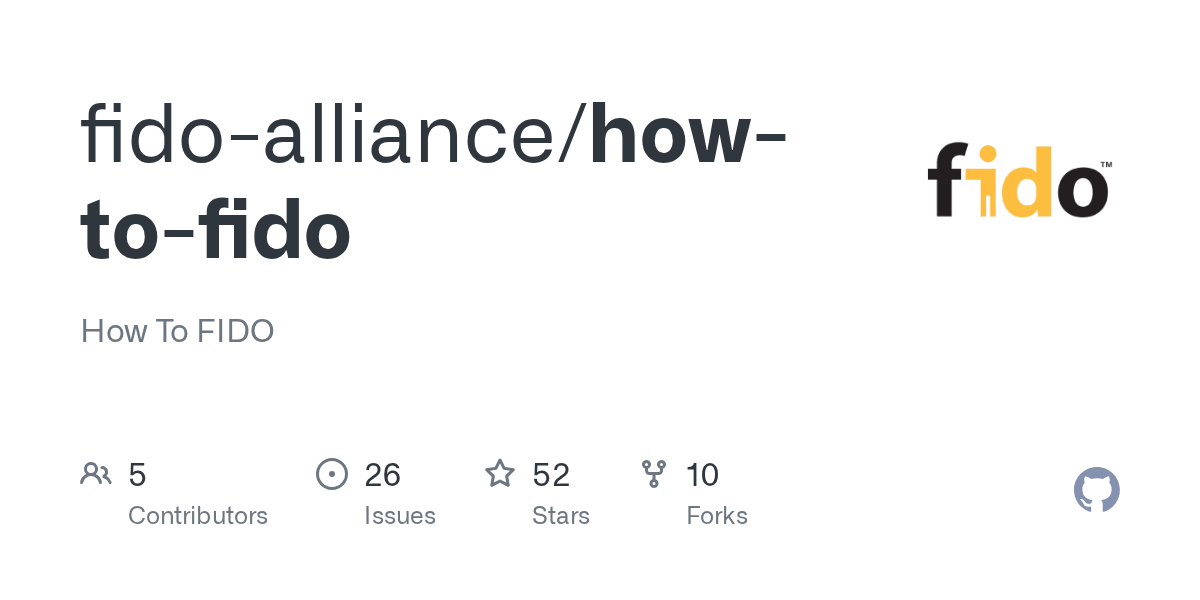Click the TM trademark symbol on the logo
The image size is (1200, 600).
pyautogui.click(x=1107, y=164)
